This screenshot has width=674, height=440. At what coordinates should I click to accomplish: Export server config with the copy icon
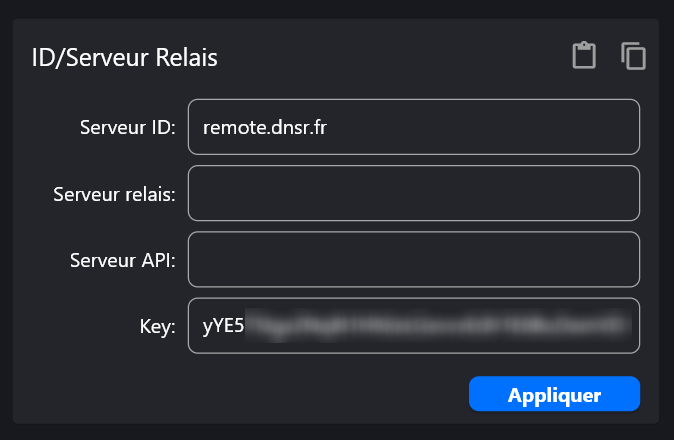[x=633, y=55]
